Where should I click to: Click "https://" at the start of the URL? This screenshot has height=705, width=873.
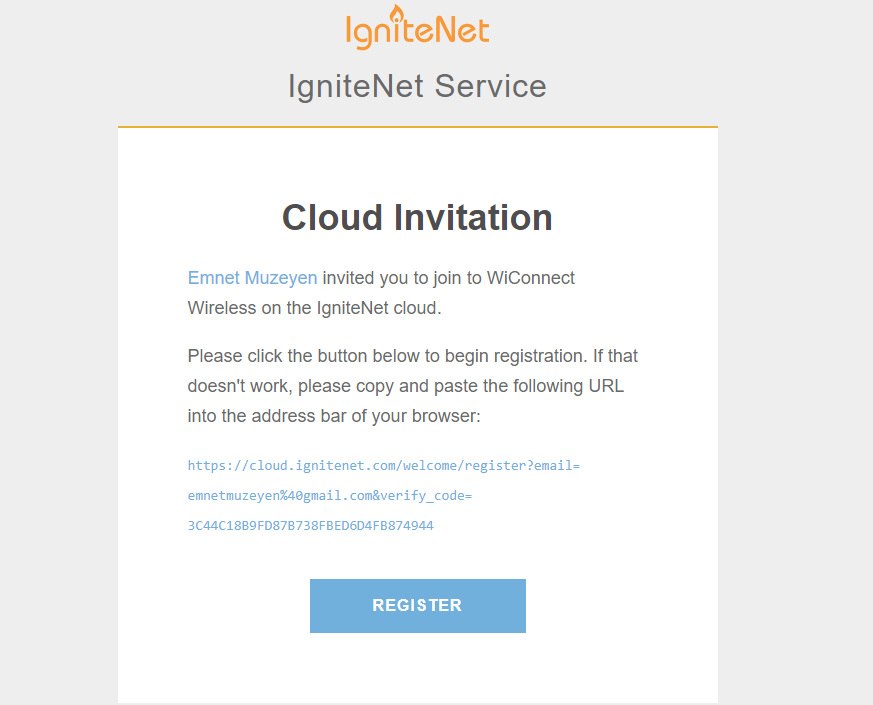(212, 466)
